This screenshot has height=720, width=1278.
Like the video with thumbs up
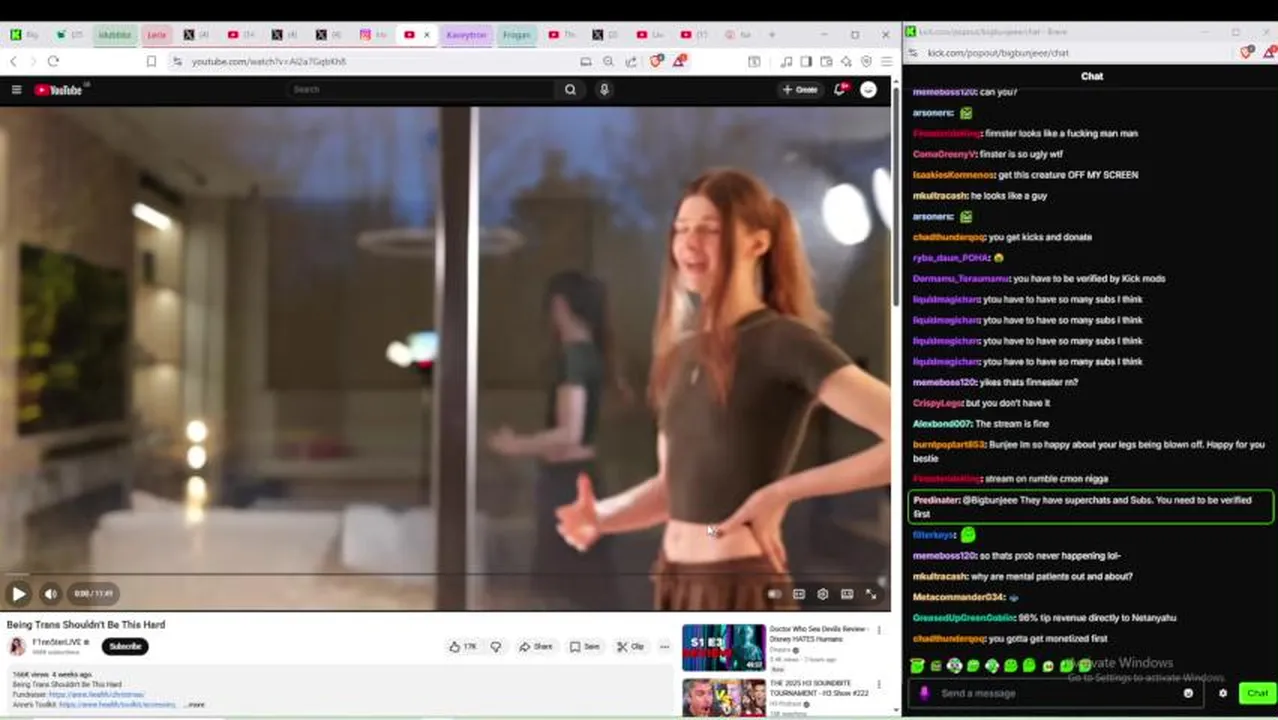click(463, 647)
